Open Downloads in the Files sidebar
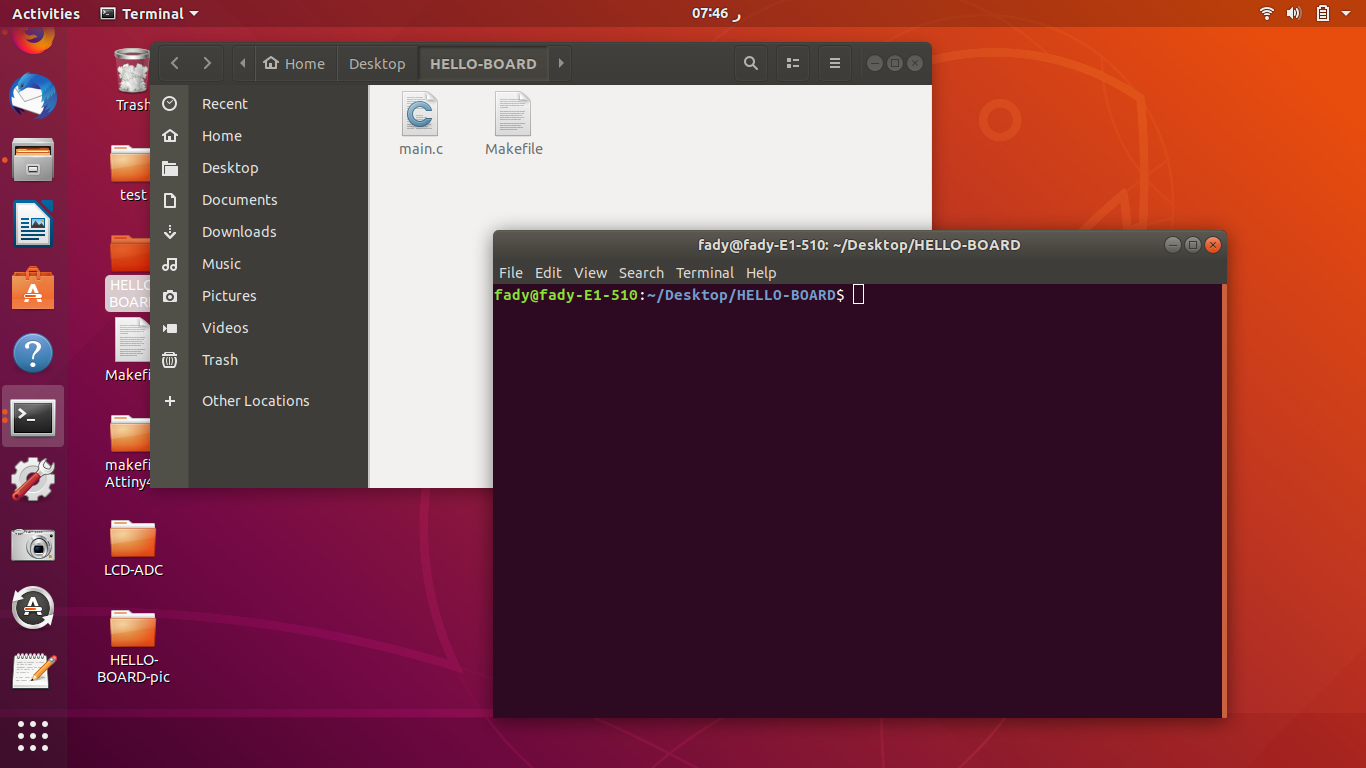Image resolution: width=1366 pixels, height=768 pixels. click(259, 232)
